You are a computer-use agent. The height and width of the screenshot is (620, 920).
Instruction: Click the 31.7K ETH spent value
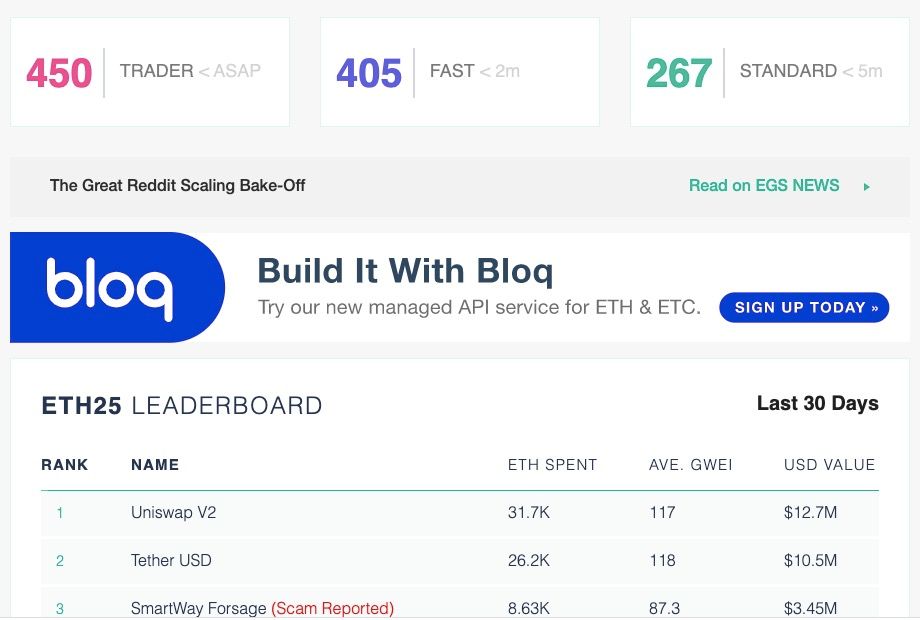pyautogui.click(x=529, y=513)
